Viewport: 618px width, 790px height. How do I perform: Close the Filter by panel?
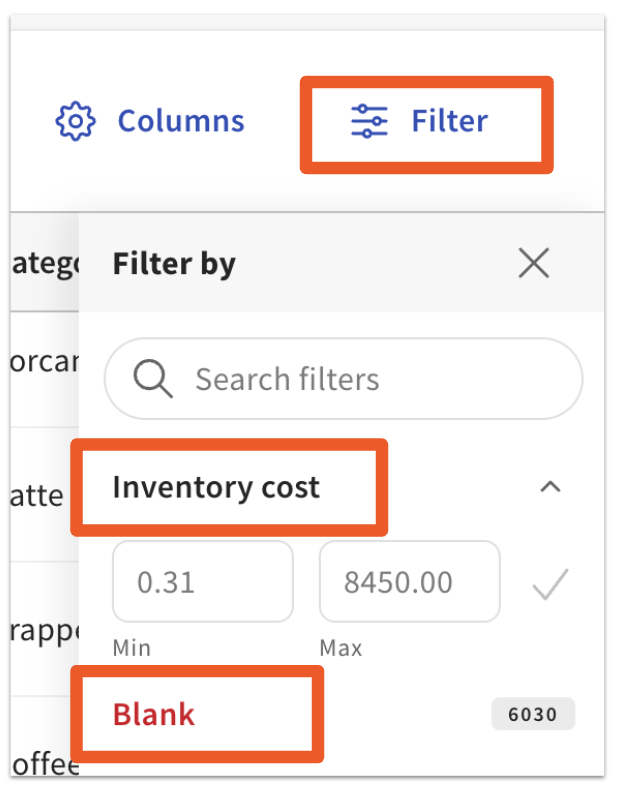click(534, 264)
